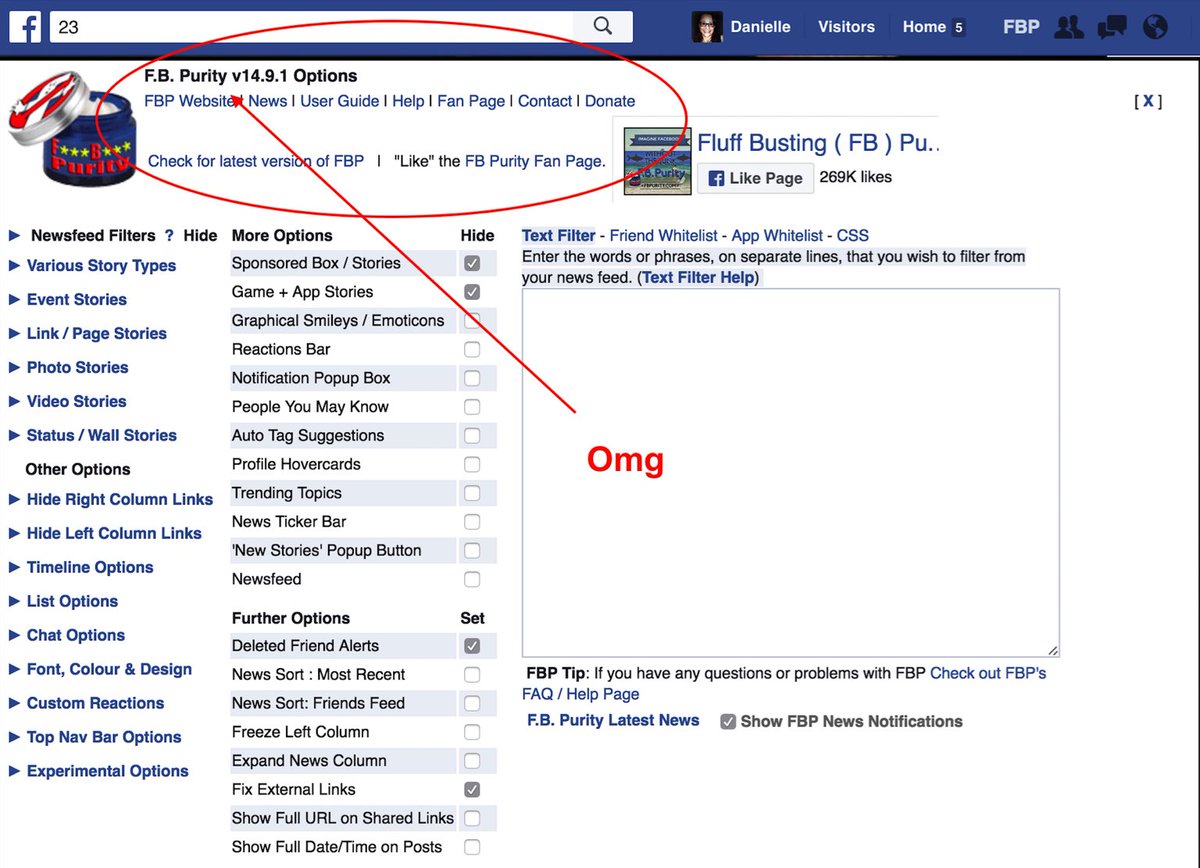Expand Custom Reactions section
The width and height of the screenshot is (1200, 868).
pos(96,704)
